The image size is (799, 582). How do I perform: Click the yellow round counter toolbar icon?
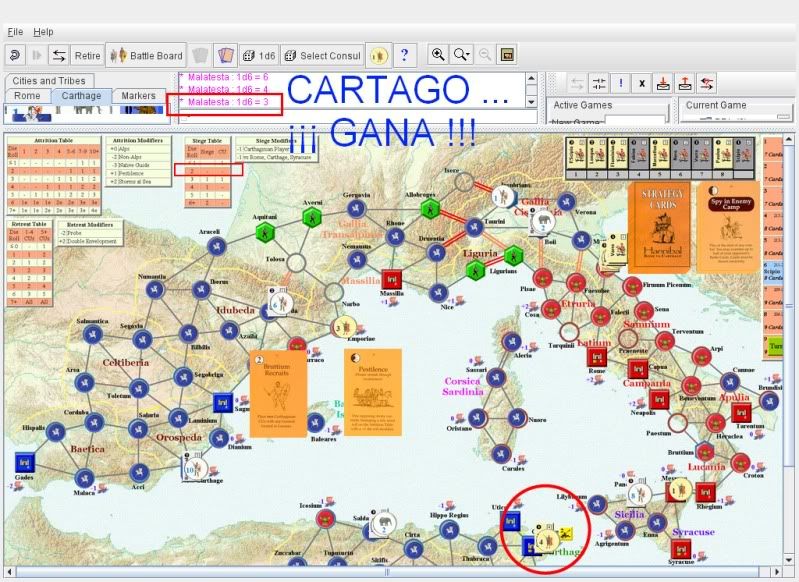point(379,55)
